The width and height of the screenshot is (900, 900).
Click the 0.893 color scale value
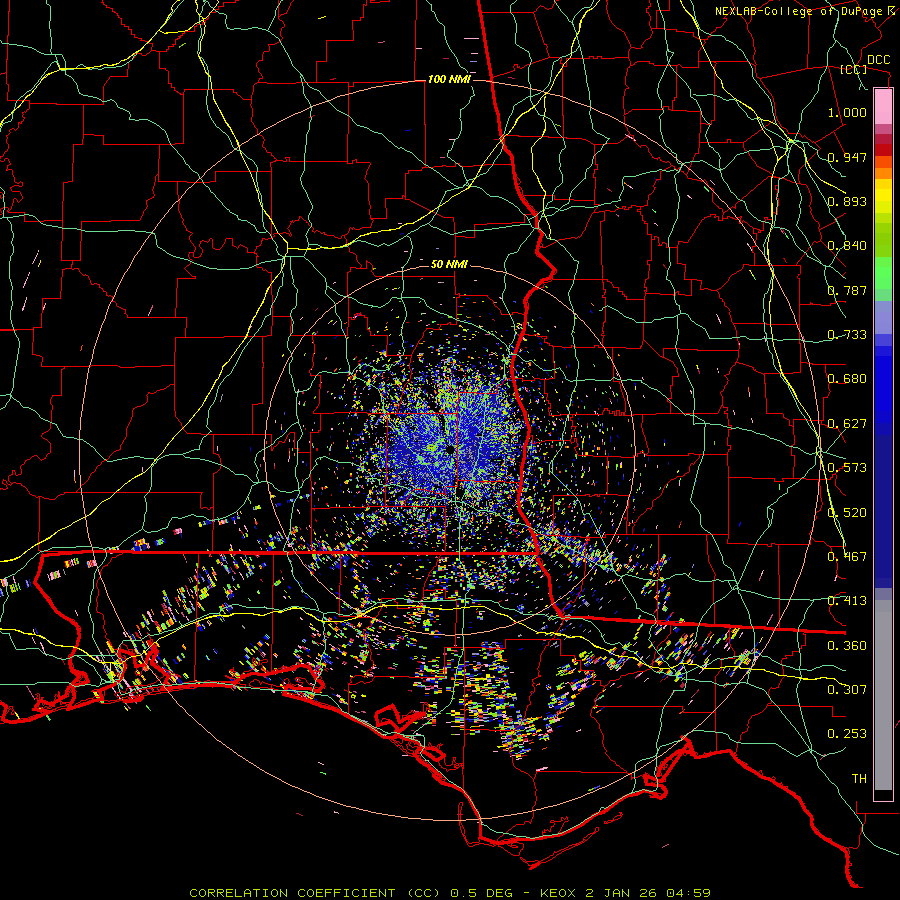click(x=847, y=201)
